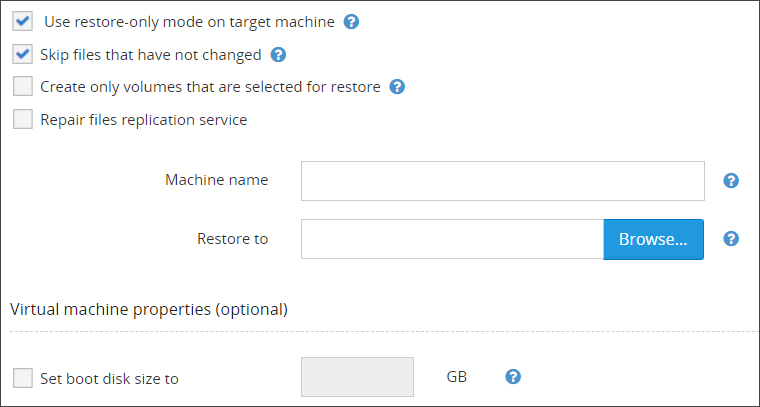This screenshot has width=760, height=407.
Task: Uncheck the Use restore-only mode checkbox
Action: click(23, 21)
